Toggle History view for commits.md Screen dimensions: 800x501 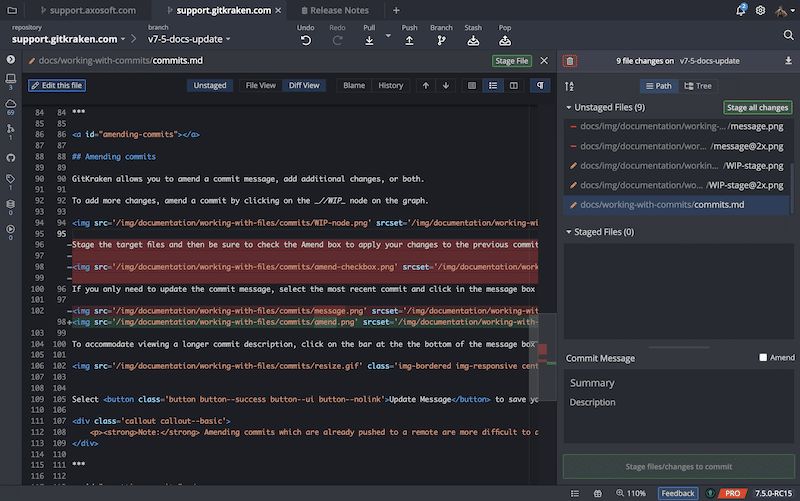[390, 86]
